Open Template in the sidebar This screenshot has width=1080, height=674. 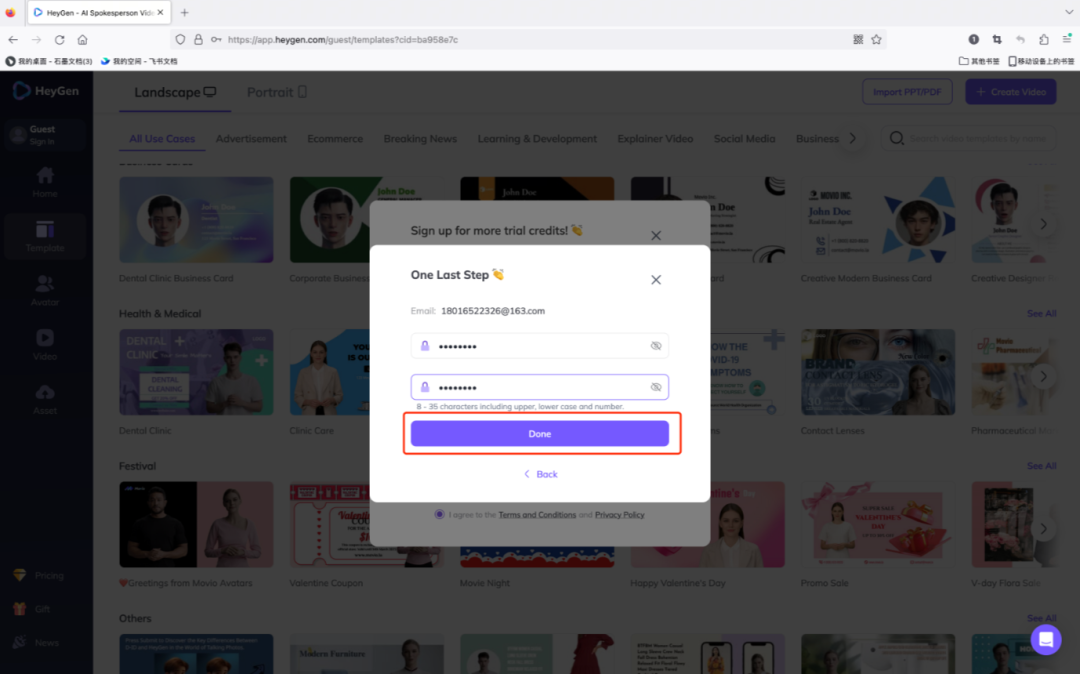click(45, 236)
